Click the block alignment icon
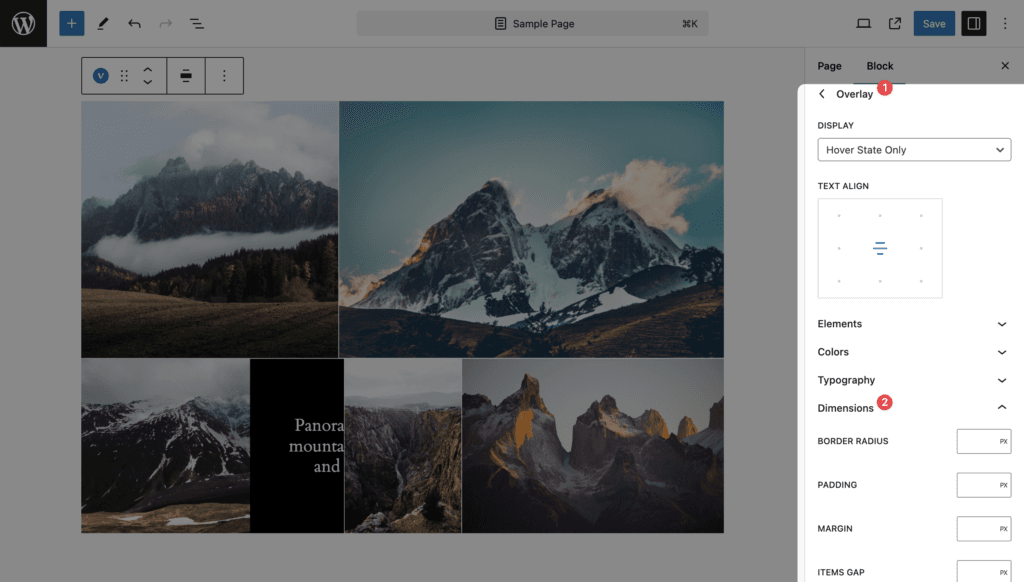This screenshot has height=582, width=1024. click(x=186, y=76)
